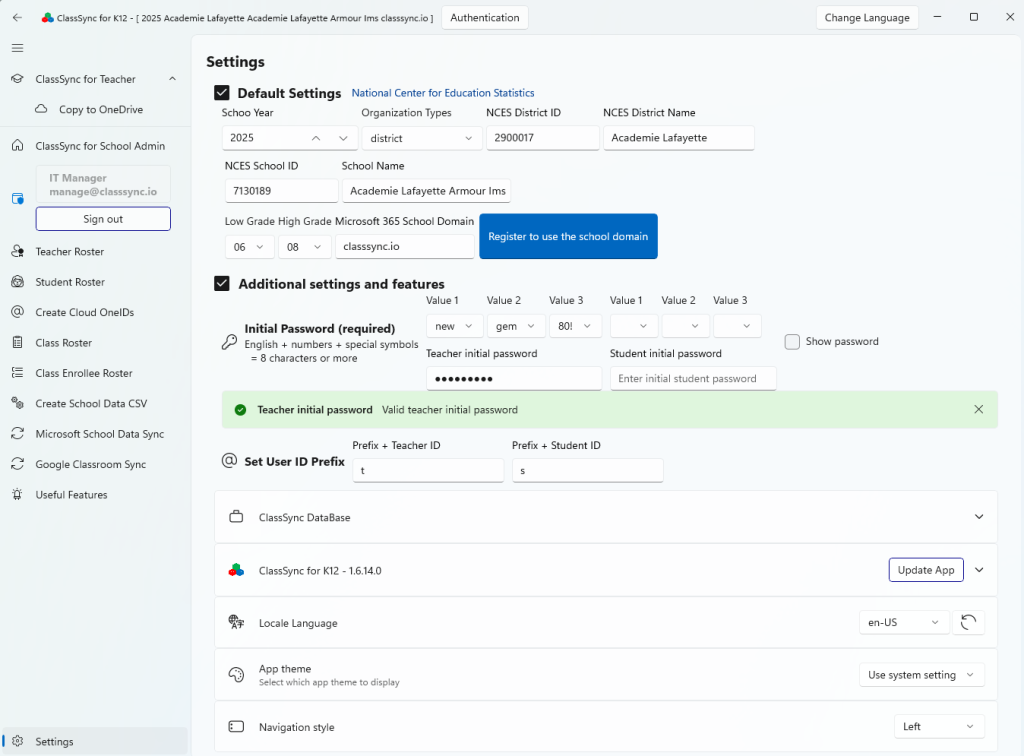Open the en-US locale language dropdown
Image resolution: width=1024 pixels, height=756 pixels.
(904, 623)
